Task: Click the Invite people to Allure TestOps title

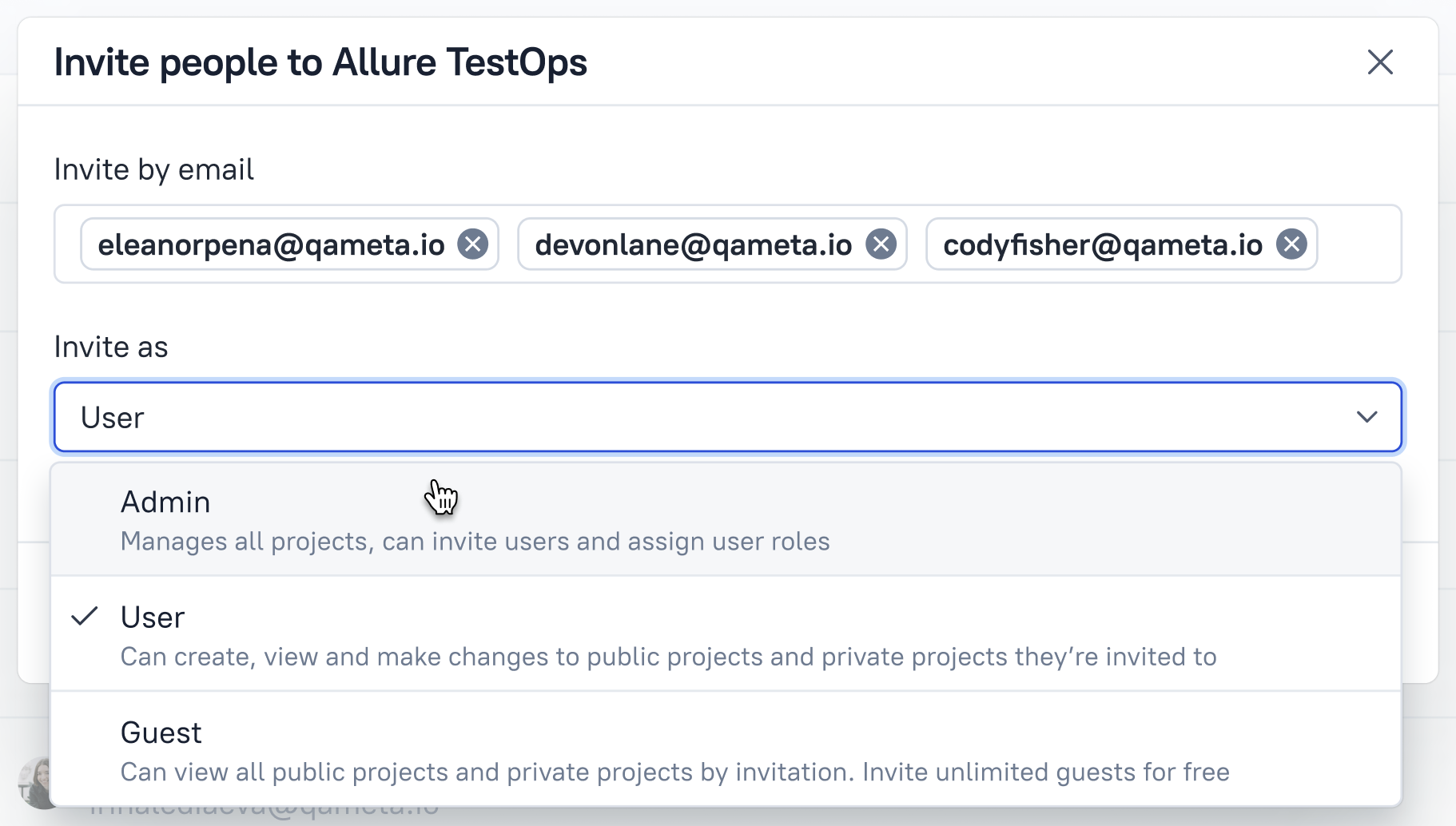Action: click(320, 62)
